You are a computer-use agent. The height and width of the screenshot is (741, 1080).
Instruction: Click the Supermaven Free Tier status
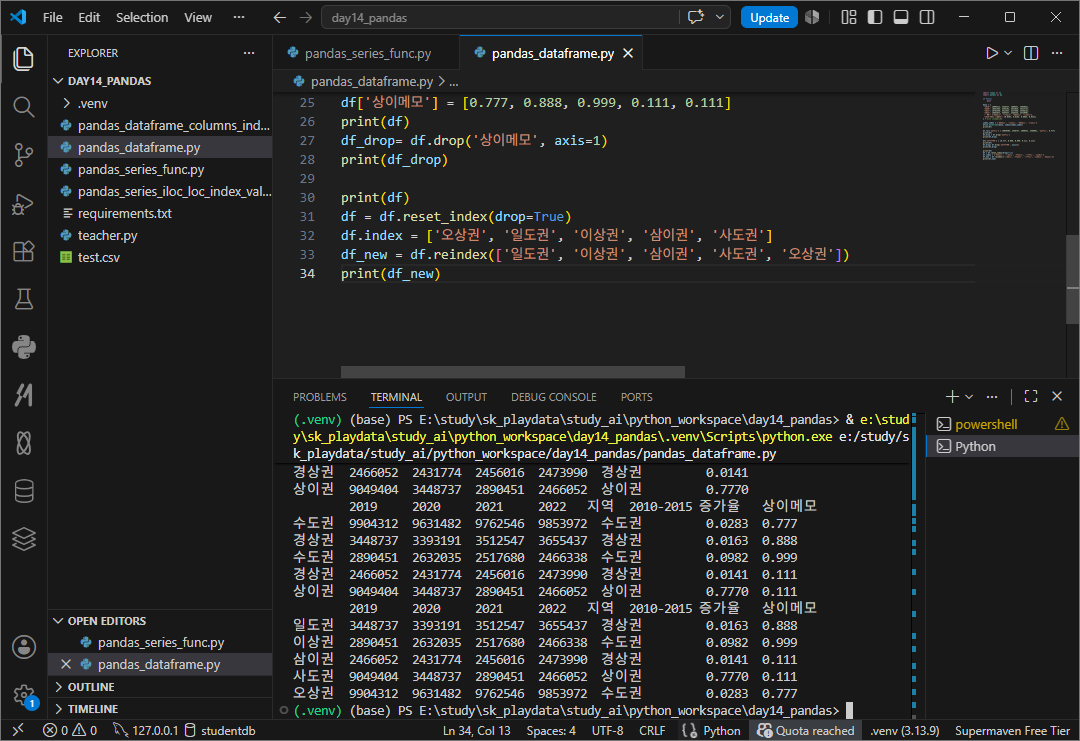pyautogui.click(x=1012, y=730)
